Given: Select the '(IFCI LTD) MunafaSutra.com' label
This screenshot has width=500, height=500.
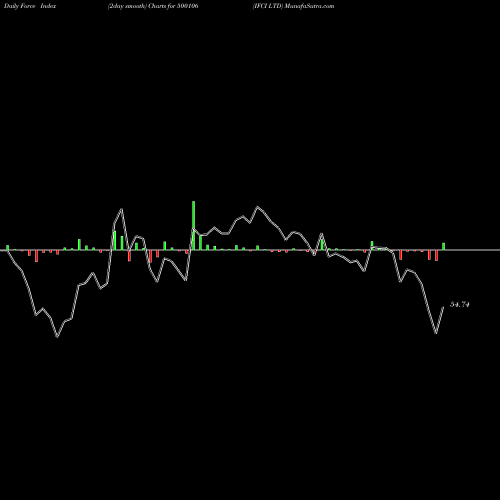Looking at the screenshot, I should [293, 6].
